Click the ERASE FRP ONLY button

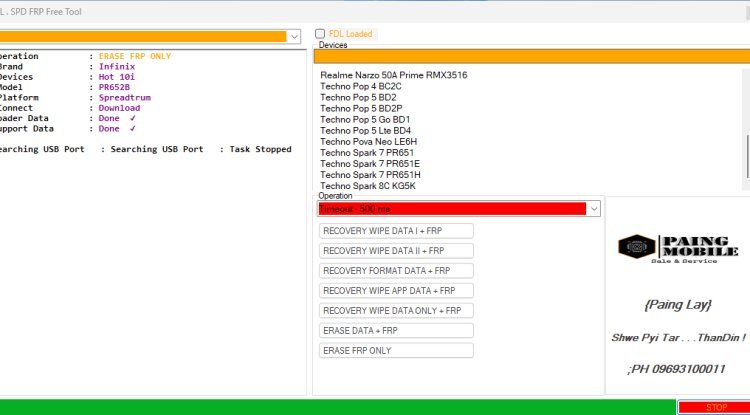(396, 350)
